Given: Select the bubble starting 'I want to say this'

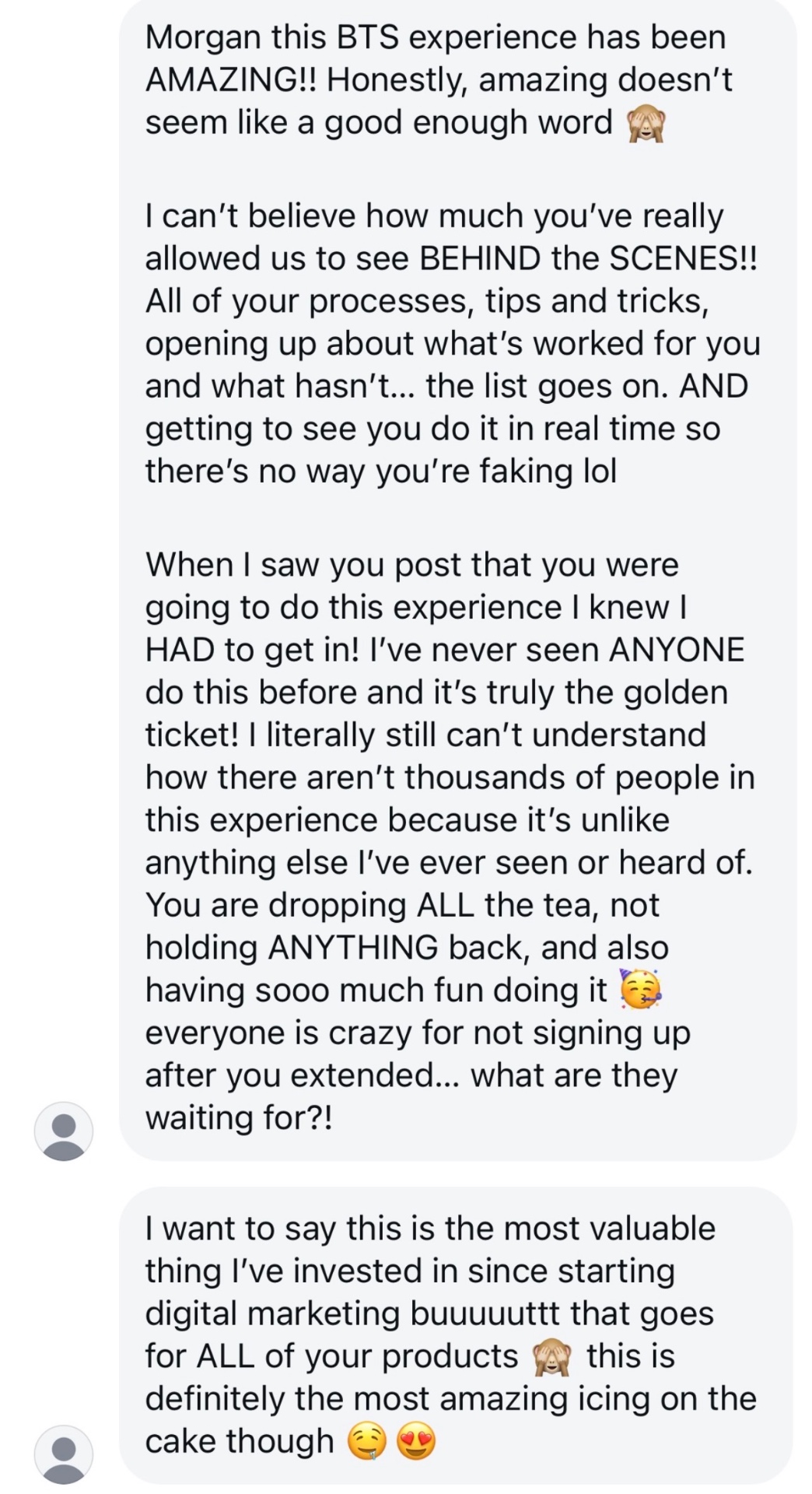Looking at the screenshot, I should tap(457, 1335).
